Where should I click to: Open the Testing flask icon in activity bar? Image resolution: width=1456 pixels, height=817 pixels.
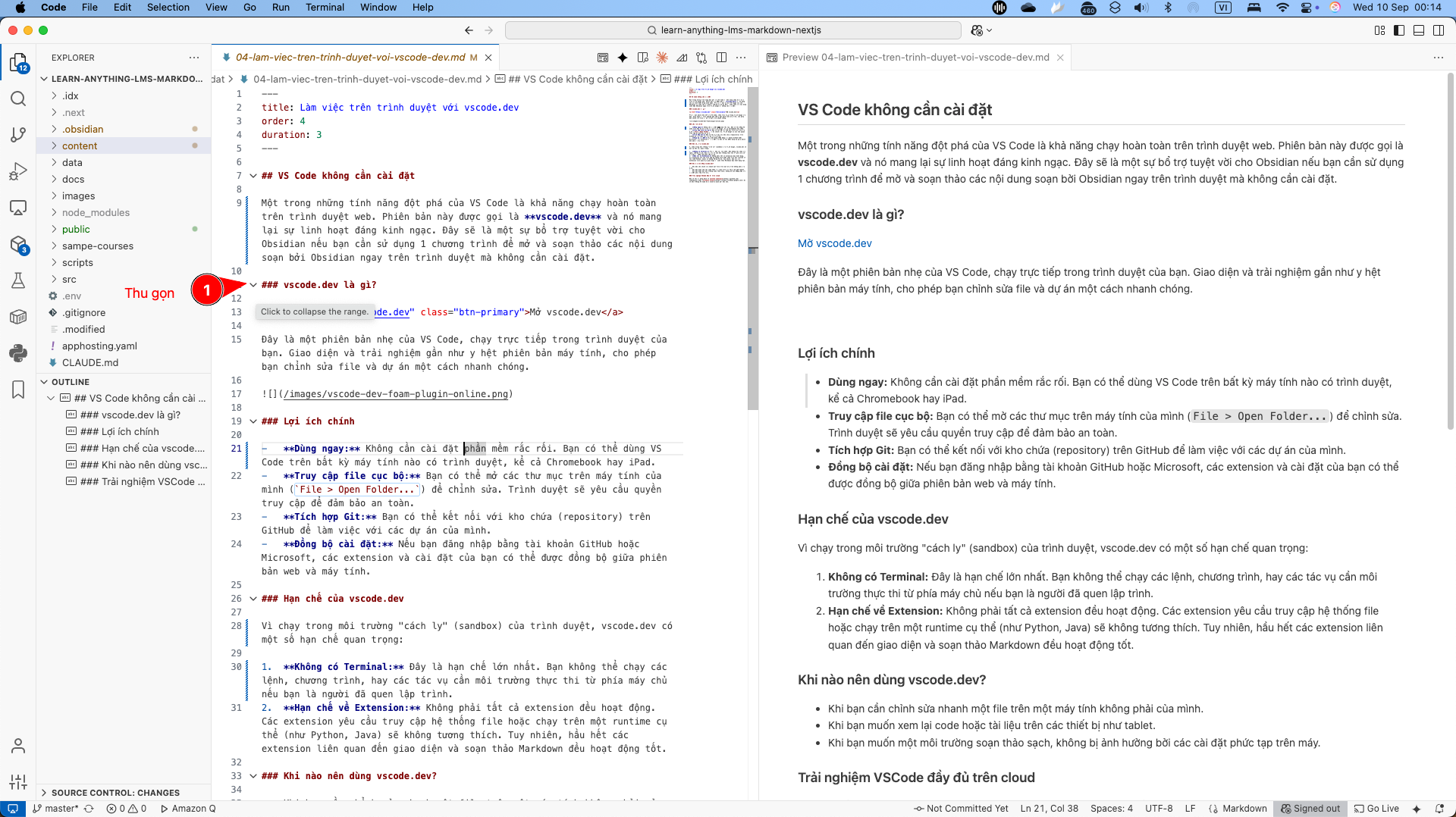[18, 280]
